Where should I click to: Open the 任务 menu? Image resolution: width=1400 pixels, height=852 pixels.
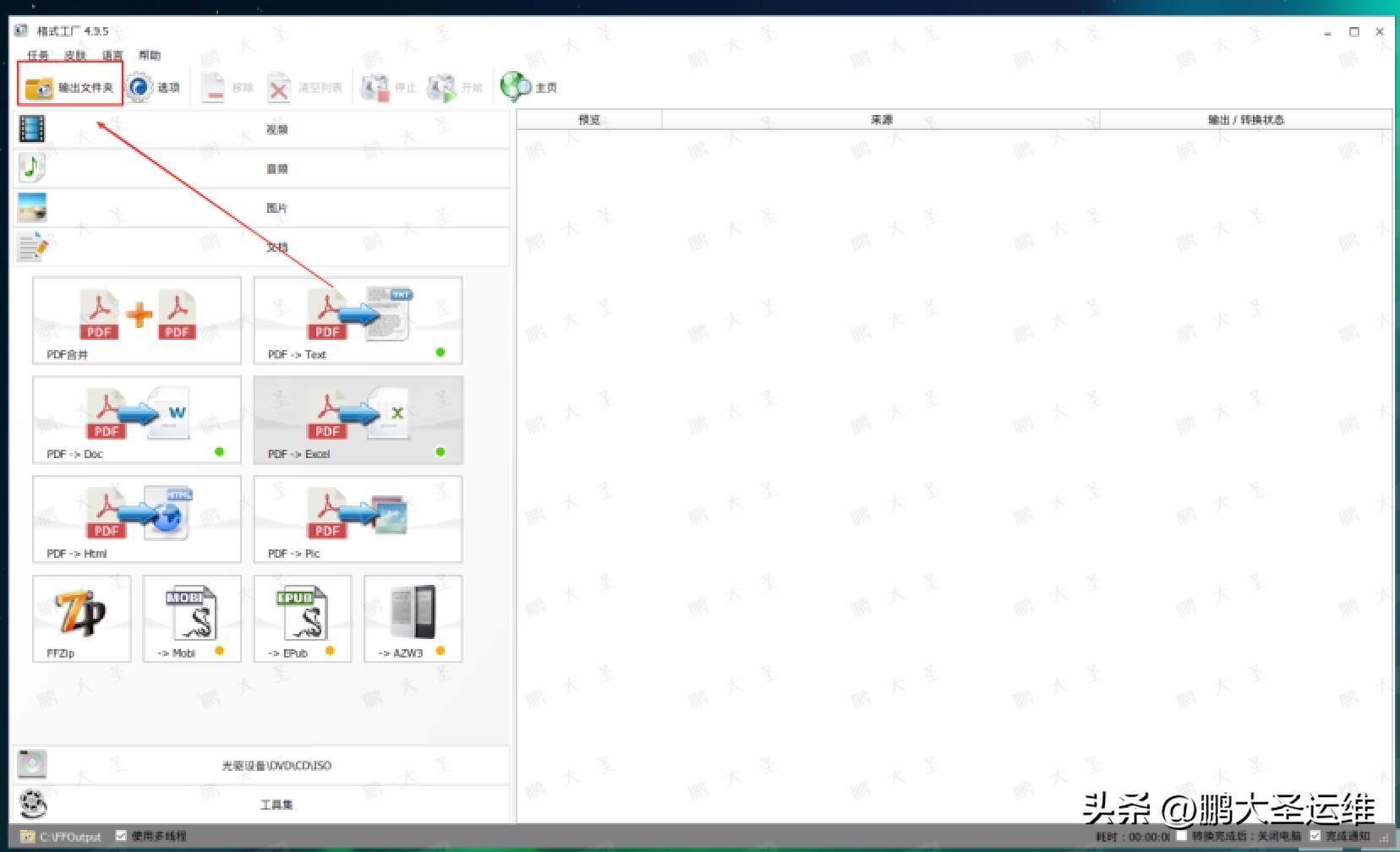click(x=38, y=55)
